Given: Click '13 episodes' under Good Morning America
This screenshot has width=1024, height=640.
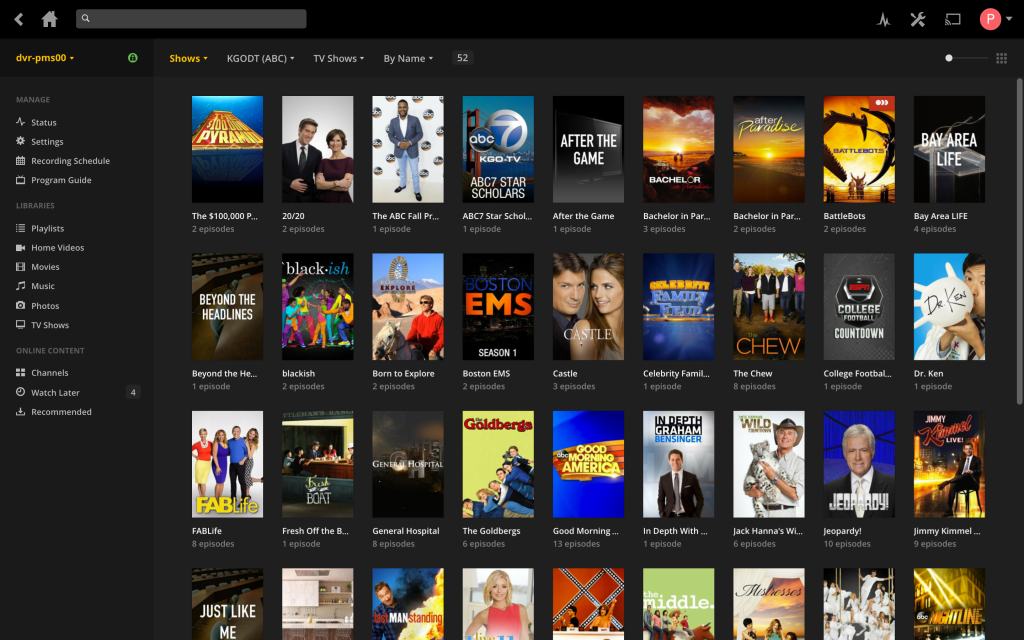Looking at the screenshot, I should click(576, 543).
